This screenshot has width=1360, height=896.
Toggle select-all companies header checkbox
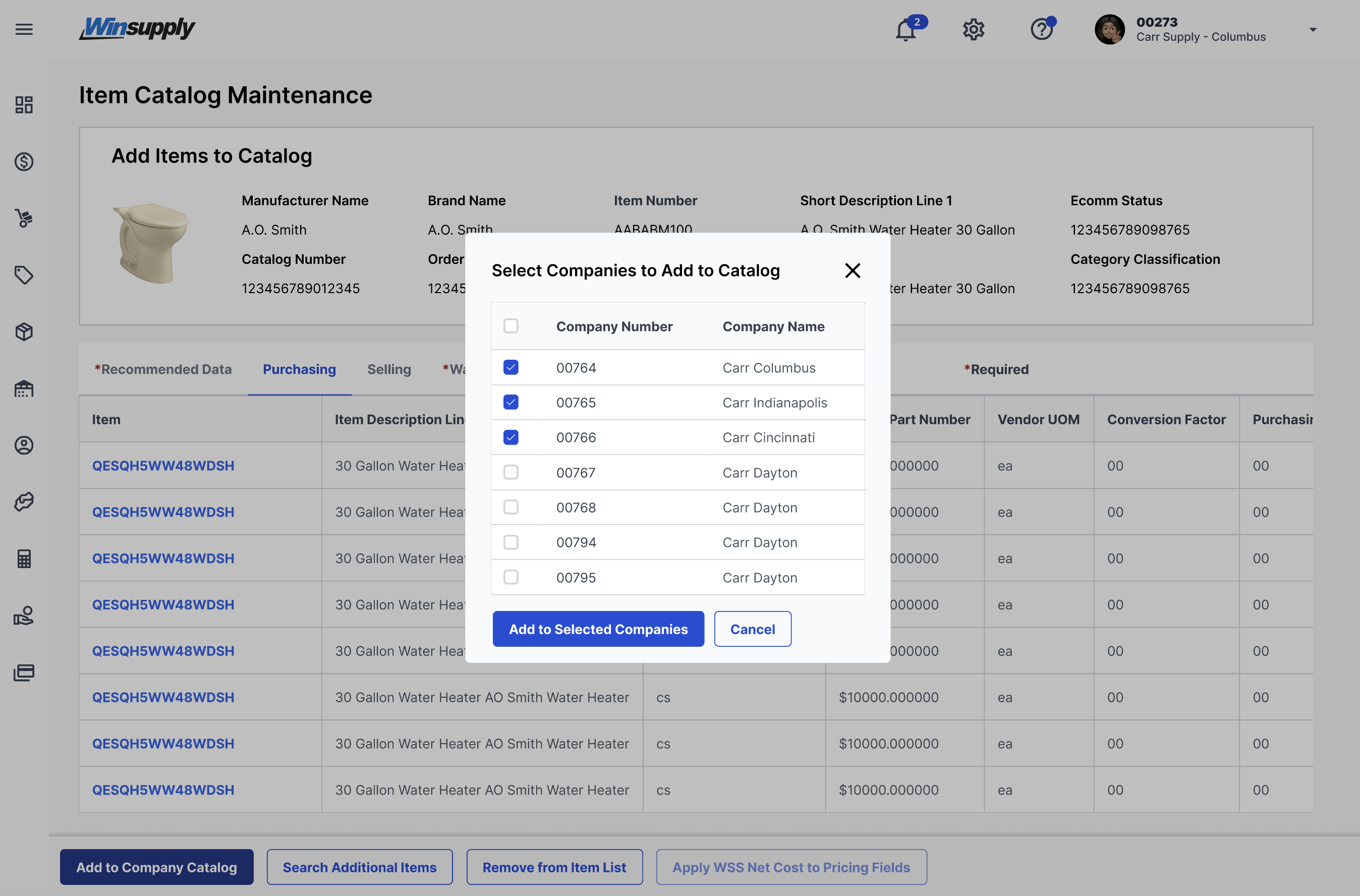click(511, 326)
